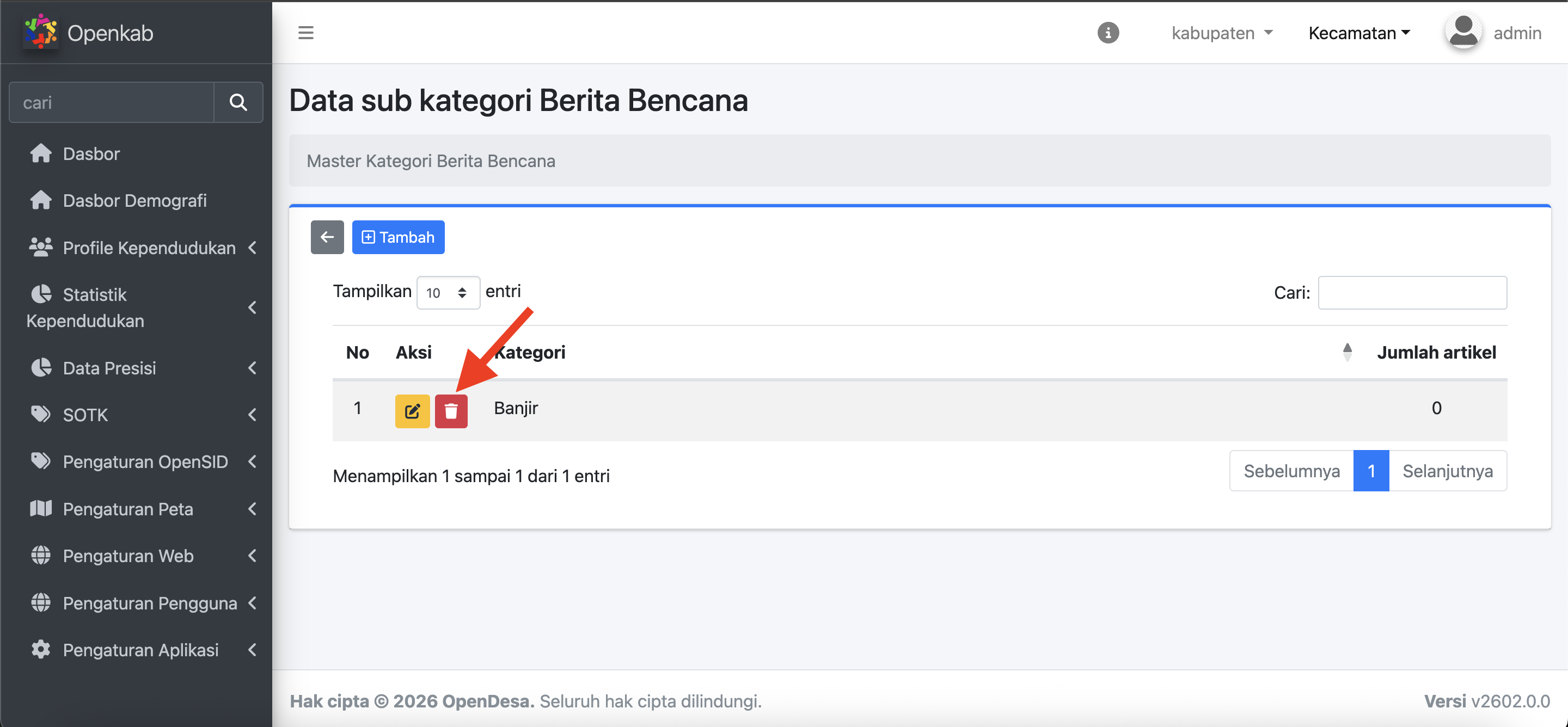
Task: Click the info circle icon in header
Action: pyautogui.click(x=1108, y=33)
